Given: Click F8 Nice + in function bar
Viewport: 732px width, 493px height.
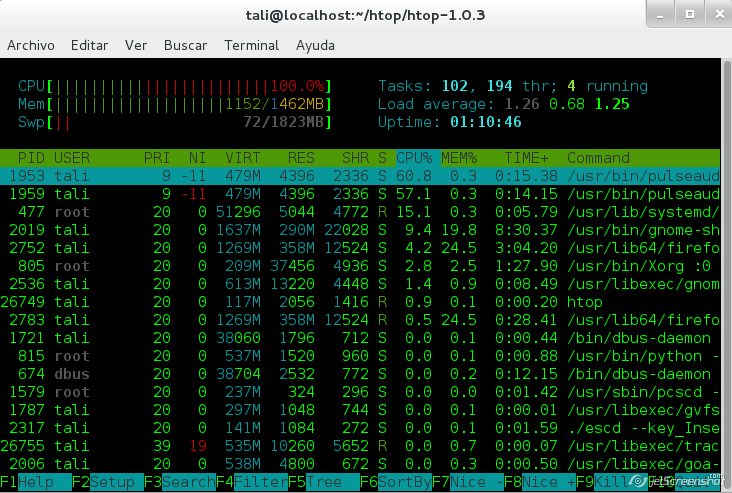Looking at the screenshot, I should click(x=539, y=482).
